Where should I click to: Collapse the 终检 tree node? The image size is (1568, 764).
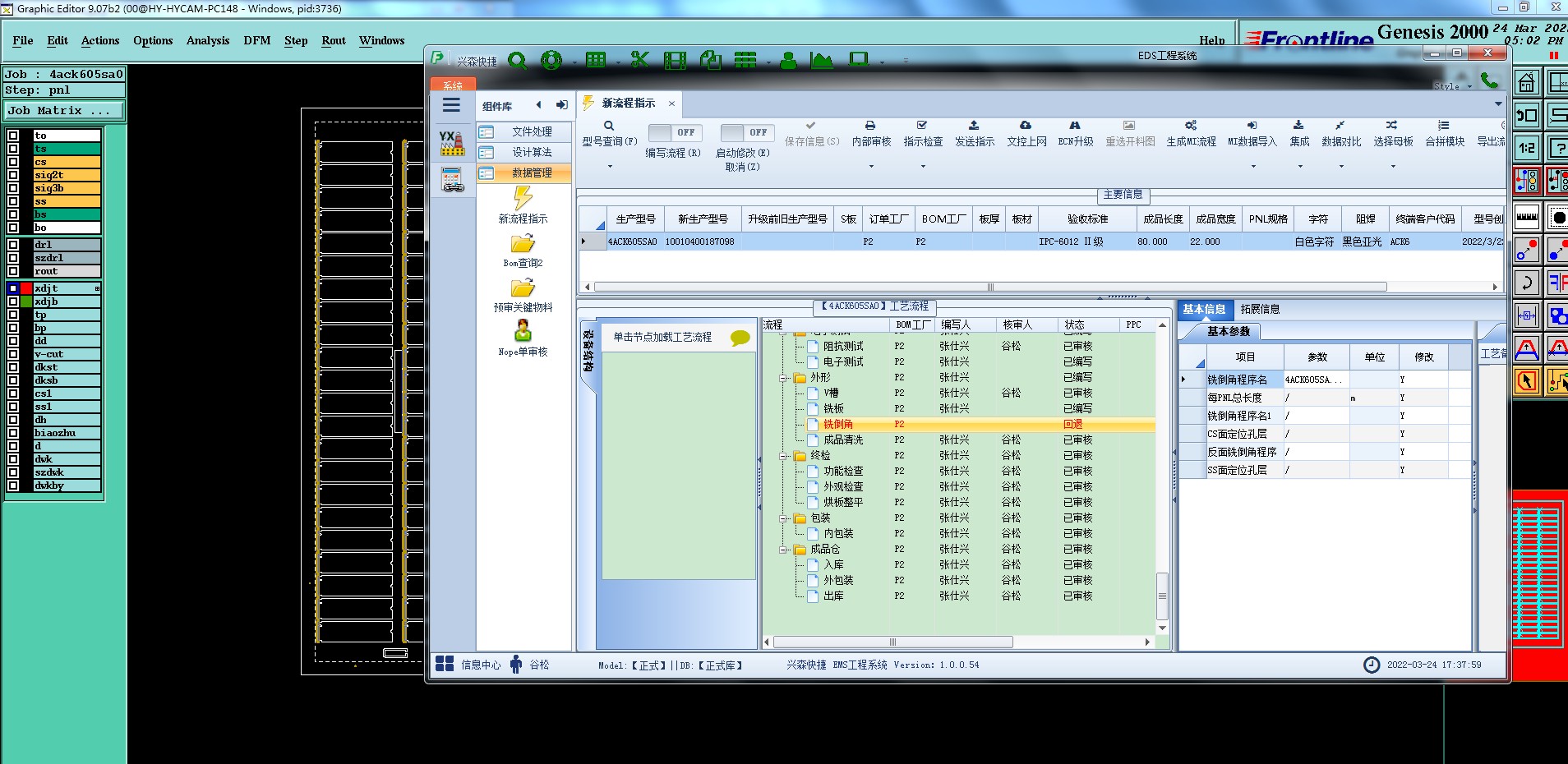784,456
